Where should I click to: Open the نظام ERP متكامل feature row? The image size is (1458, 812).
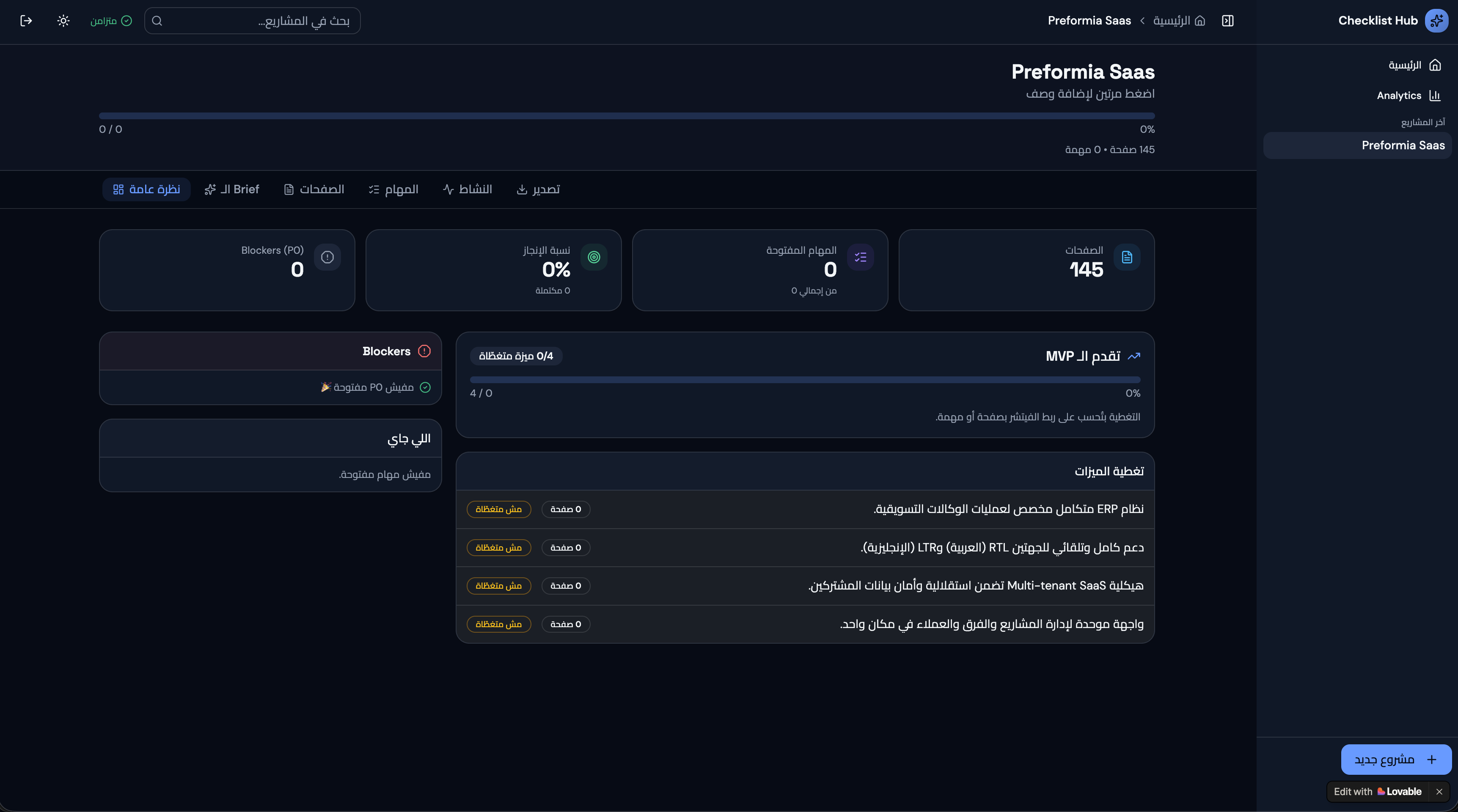(x=805, y=509)
